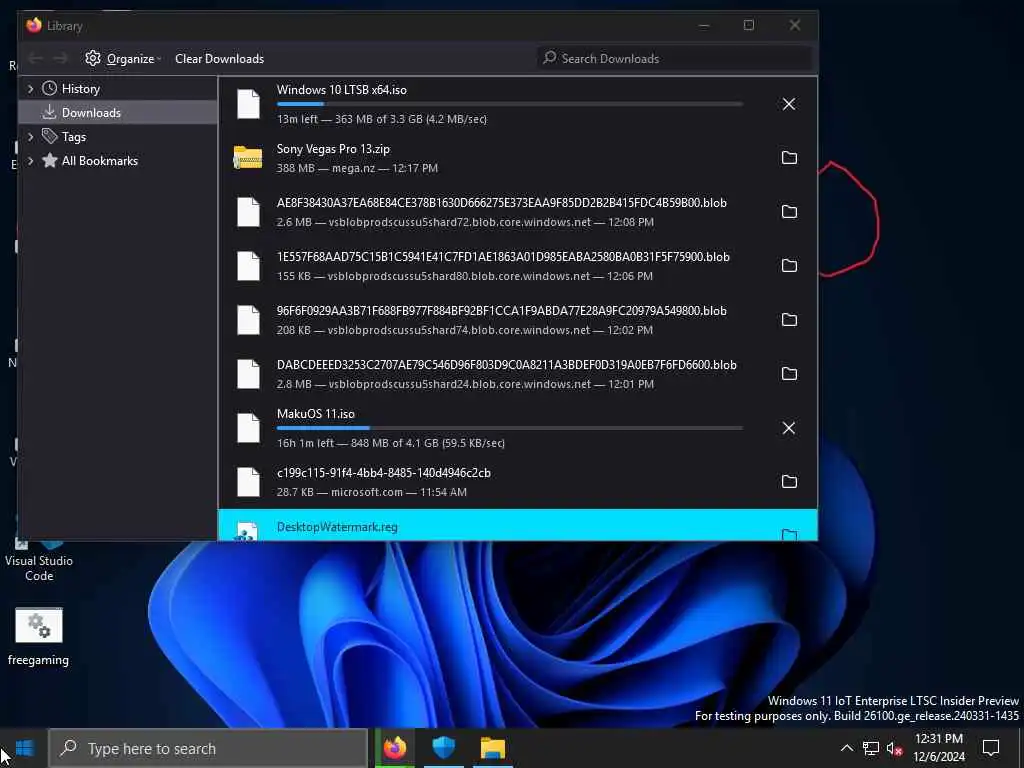
Task: Expand the Tags tree node
Action: pos(30,136)
